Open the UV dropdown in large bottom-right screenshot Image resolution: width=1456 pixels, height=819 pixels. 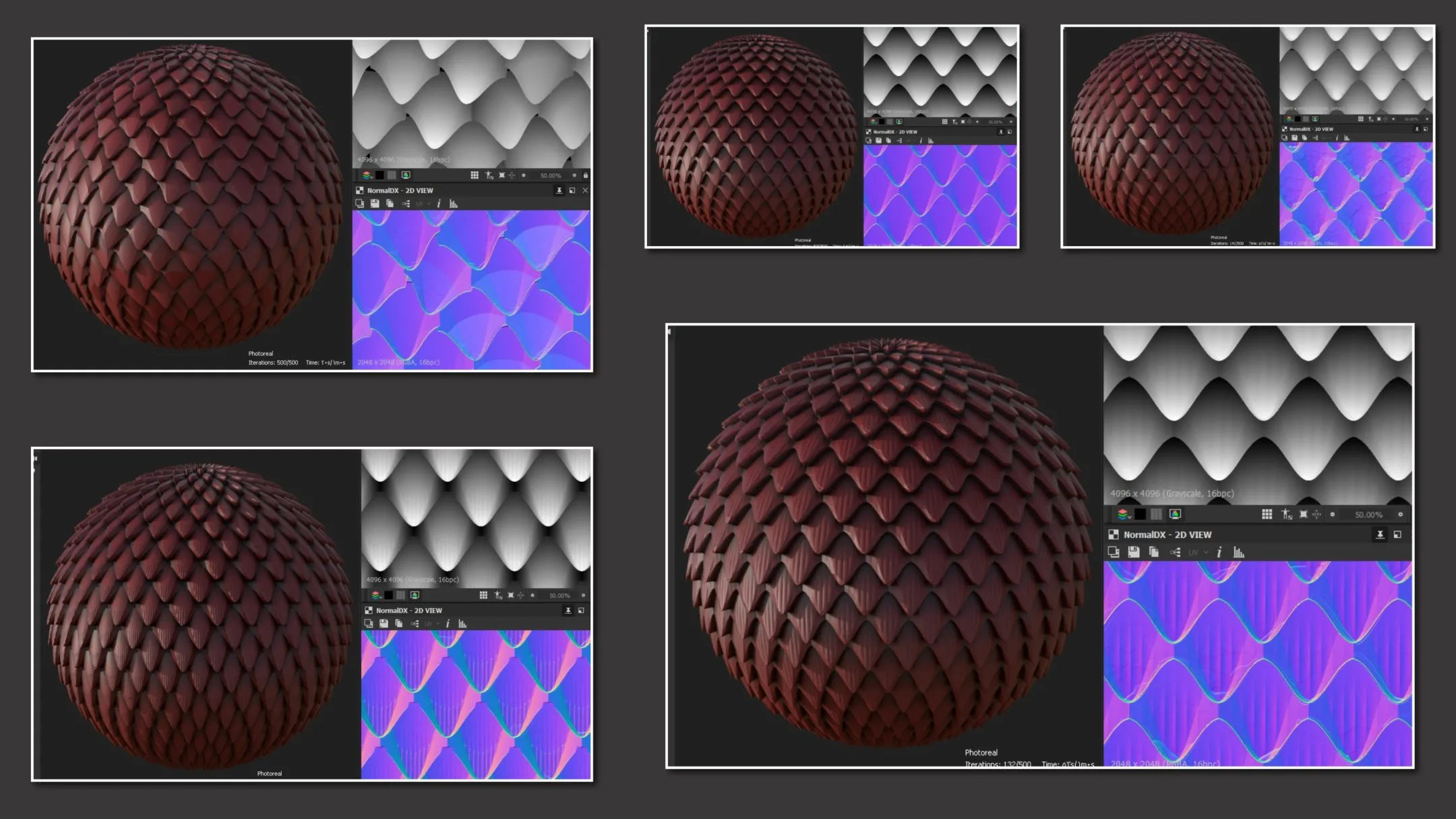(x=1198, y=552)
